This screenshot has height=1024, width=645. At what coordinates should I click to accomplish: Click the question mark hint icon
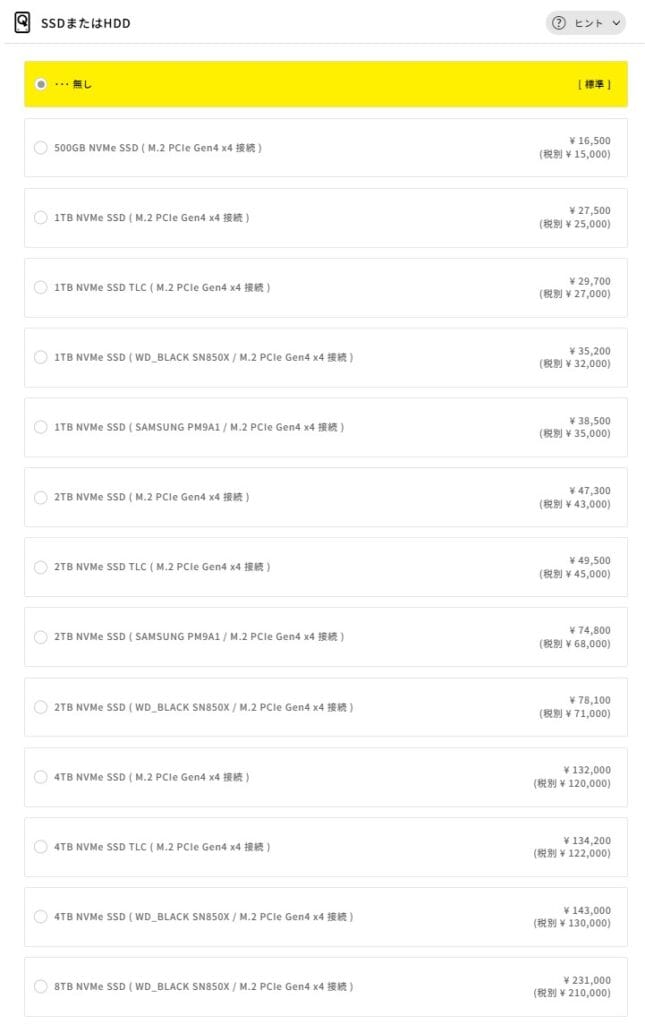559,23
